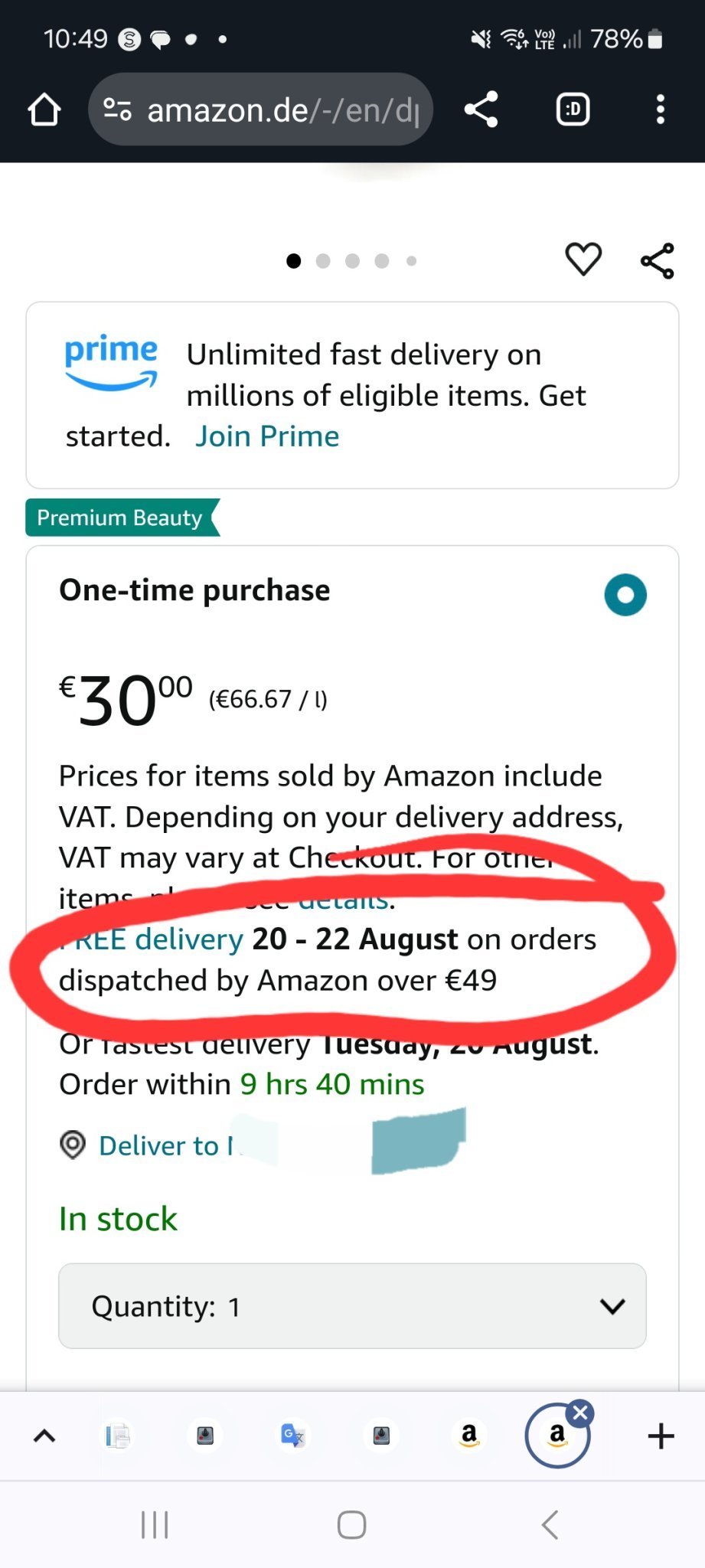Switch to the Google Translate tab

(x=293, y=1435)
